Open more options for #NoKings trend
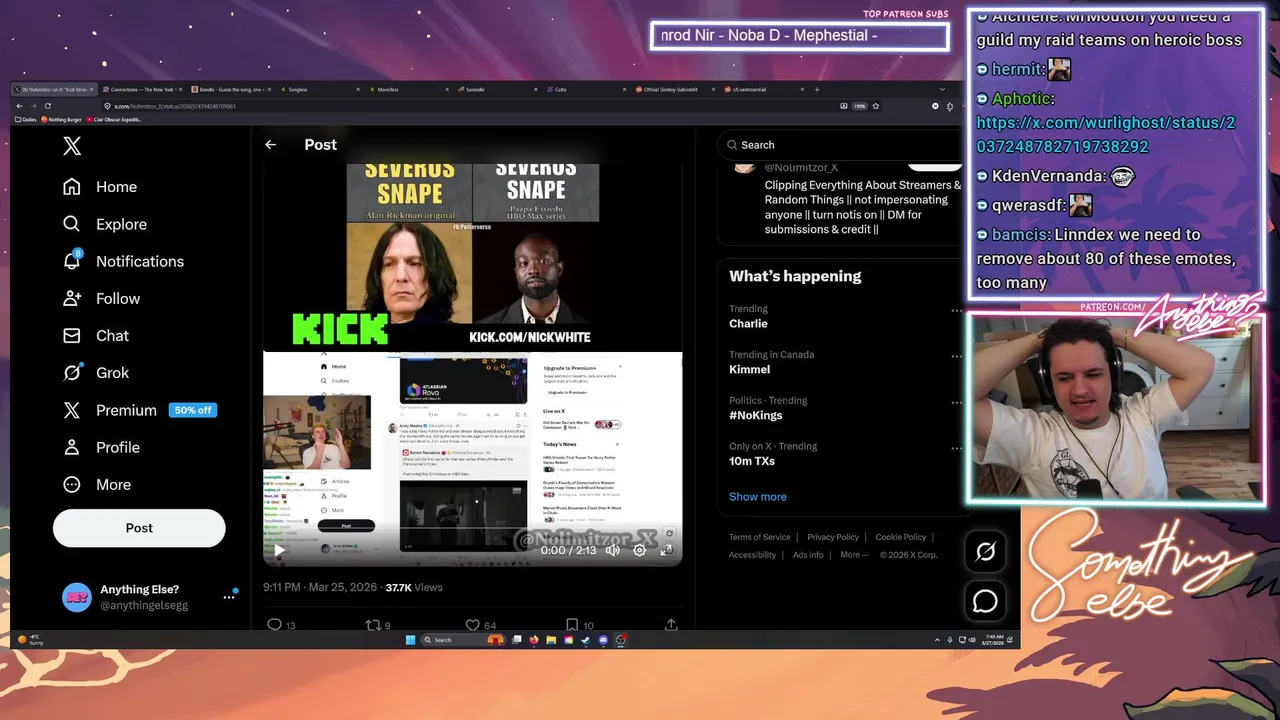 956,403
